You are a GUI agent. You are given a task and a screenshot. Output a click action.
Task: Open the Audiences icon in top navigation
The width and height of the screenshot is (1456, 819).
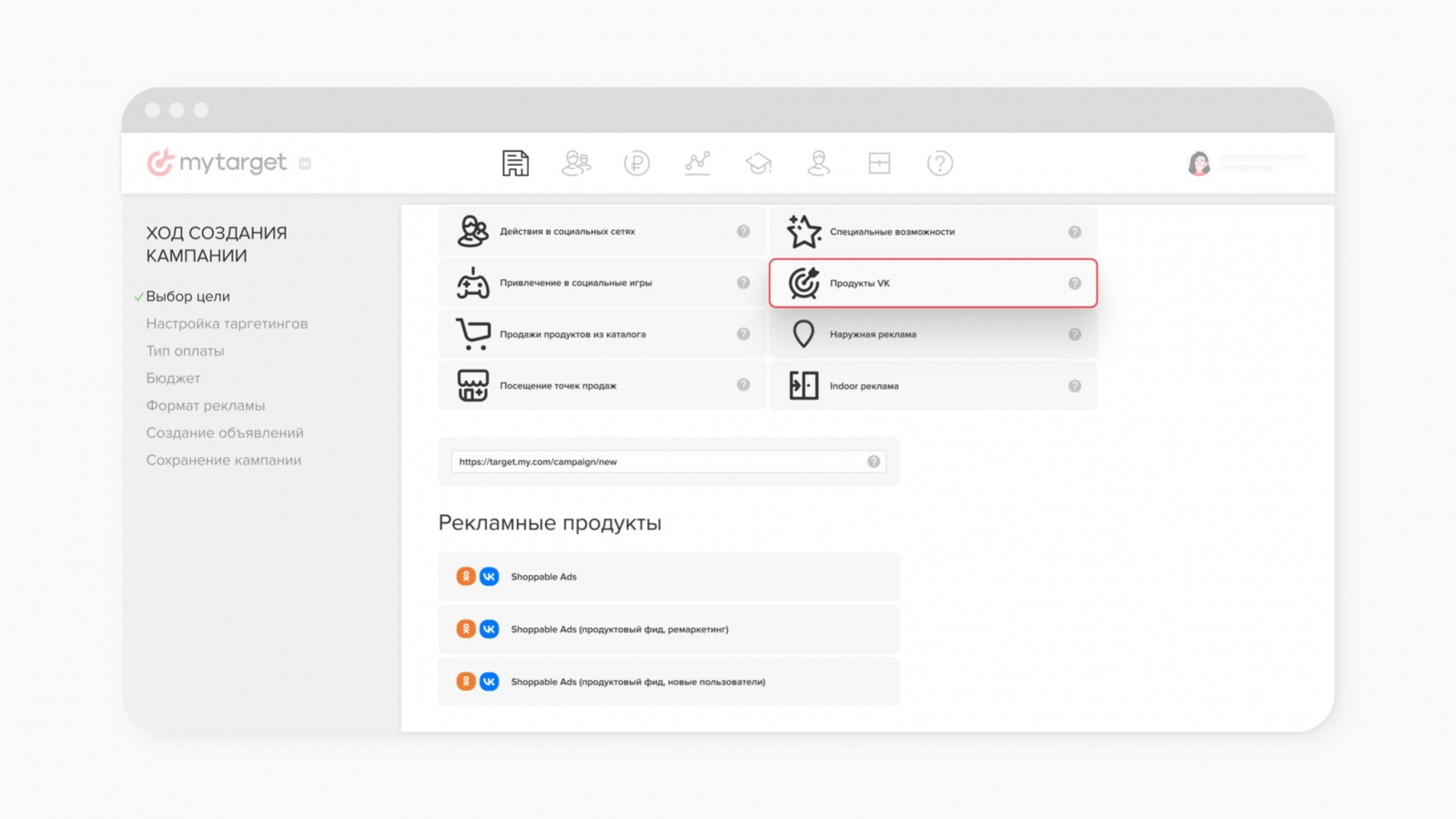(576, 163)
